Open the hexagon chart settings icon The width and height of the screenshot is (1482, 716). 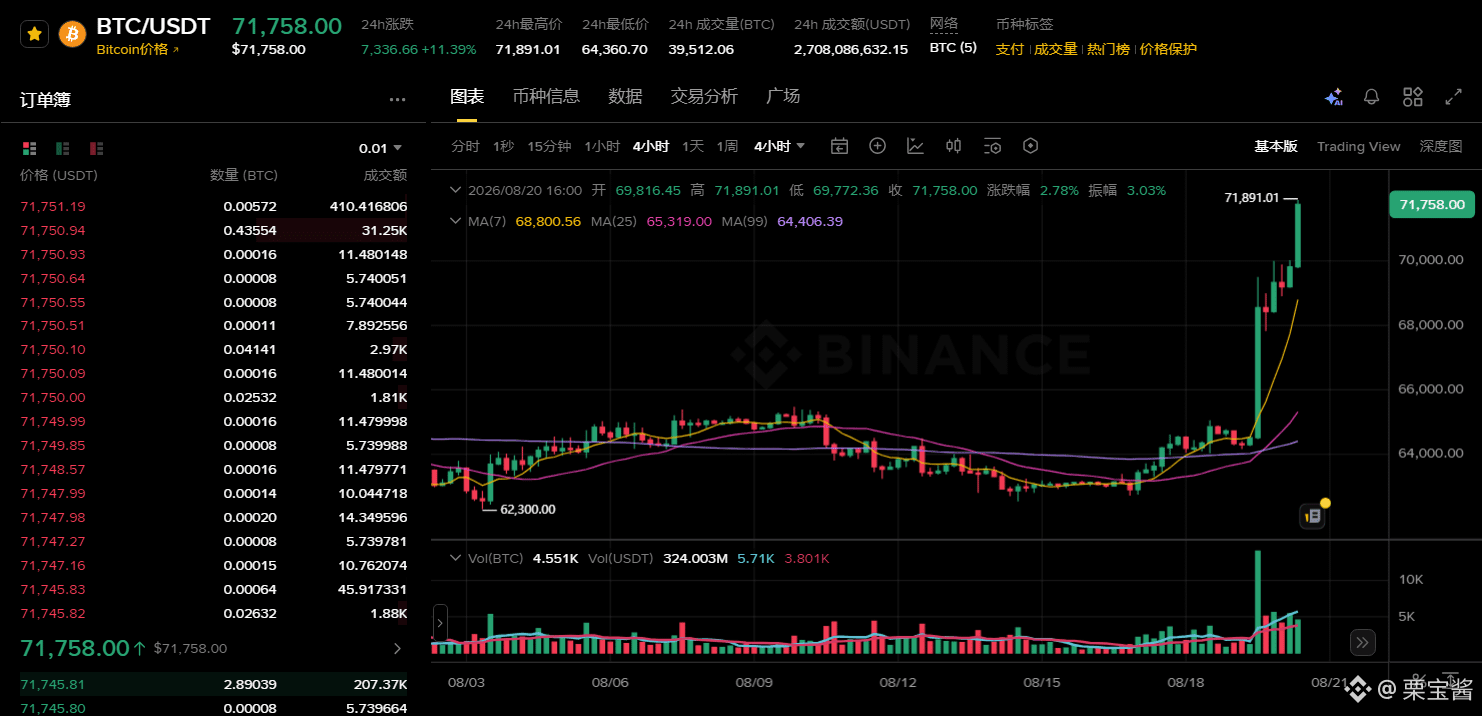click(x=1031, y=146)
